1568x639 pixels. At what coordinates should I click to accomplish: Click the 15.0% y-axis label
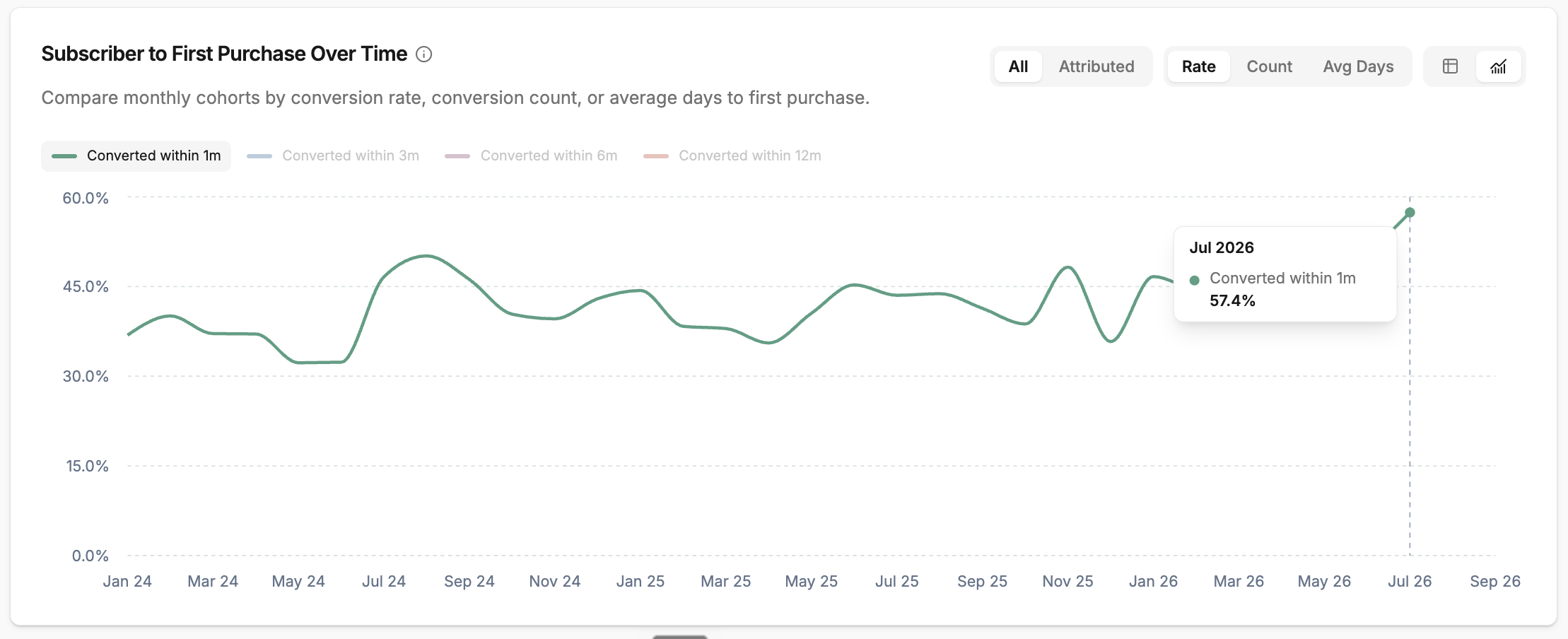[x=87, y=466]
